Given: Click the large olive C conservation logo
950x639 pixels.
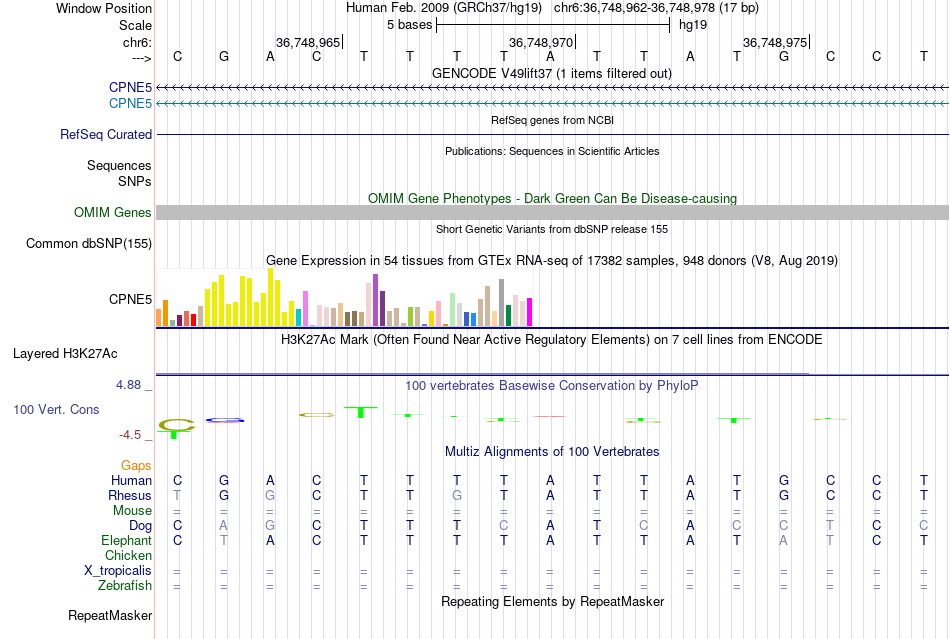Looking at the screenshot, I should coord(176,425).
